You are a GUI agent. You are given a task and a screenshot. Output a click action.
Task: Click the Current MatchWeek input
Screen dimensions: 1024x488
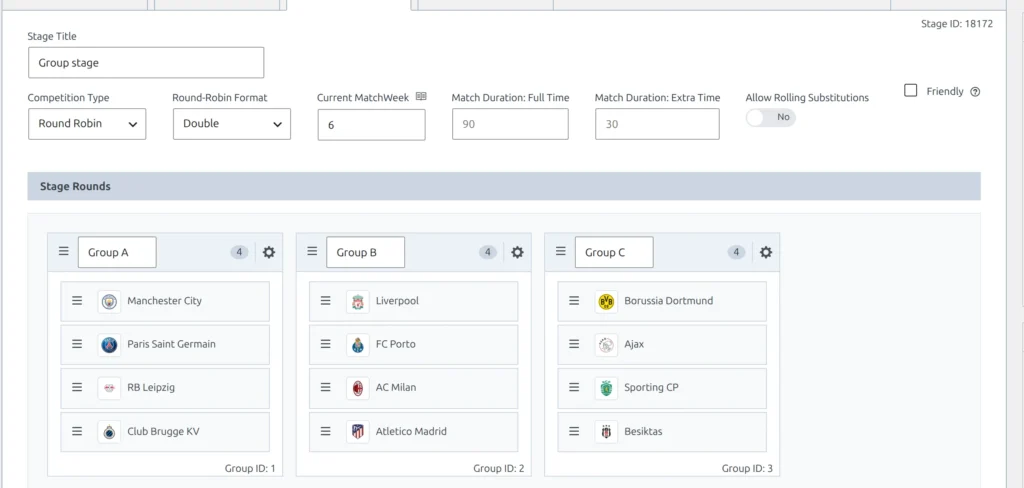[372, 124]
